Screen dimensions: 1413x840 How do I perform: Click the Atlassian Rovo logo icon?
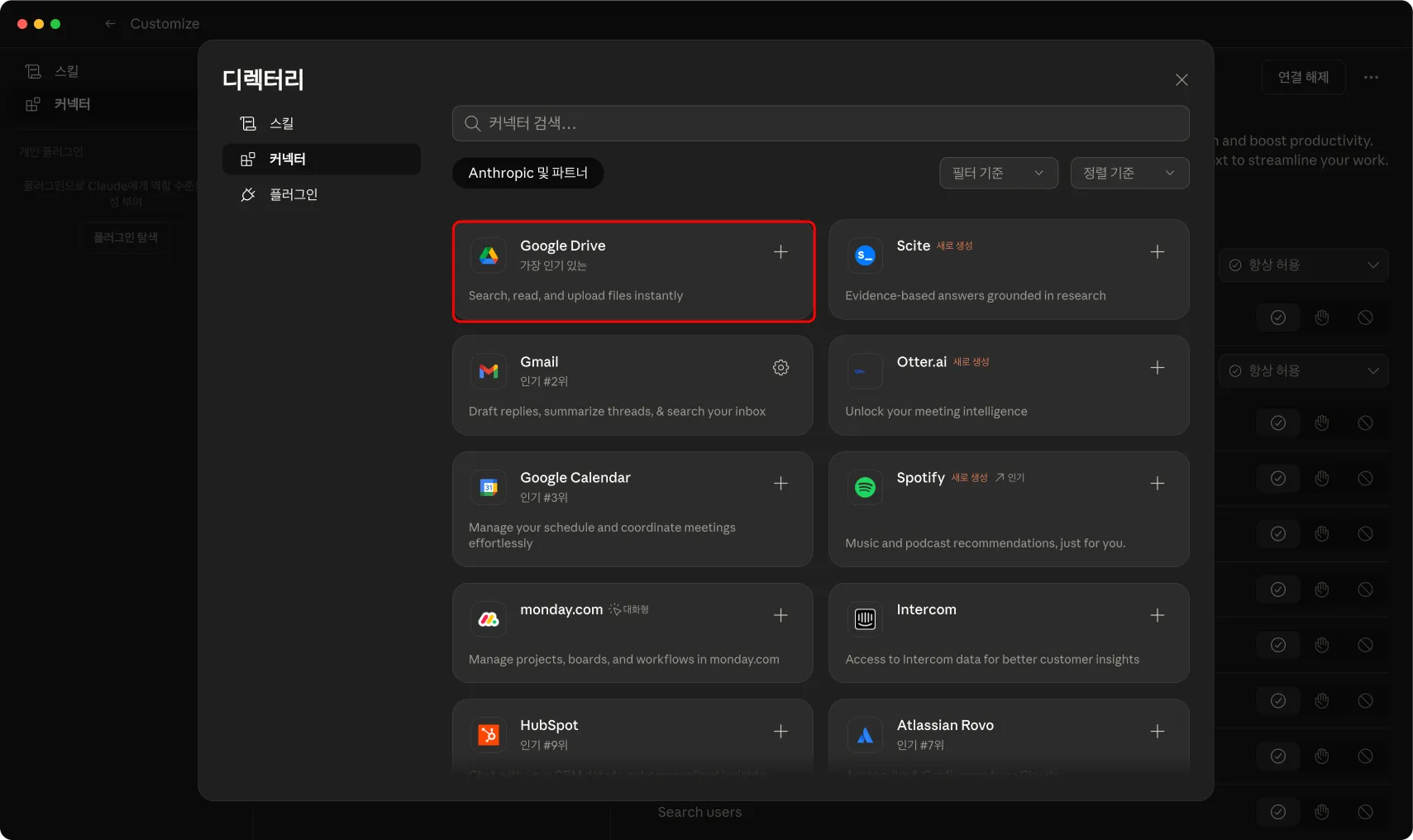coord(865,735)
